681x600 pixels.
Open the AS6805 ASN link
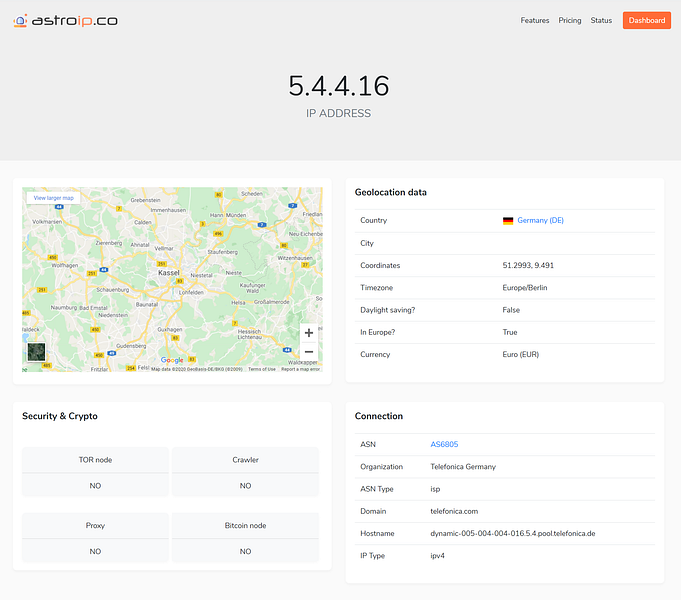444,444
